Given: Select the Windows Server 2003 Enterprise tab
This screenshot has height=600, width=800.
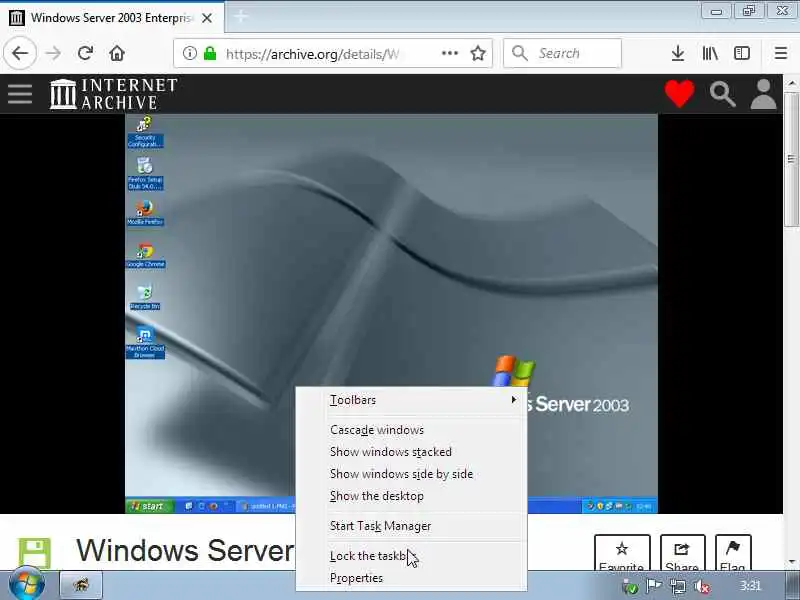Looking at the screenshot, I should [x=112, y=18].
